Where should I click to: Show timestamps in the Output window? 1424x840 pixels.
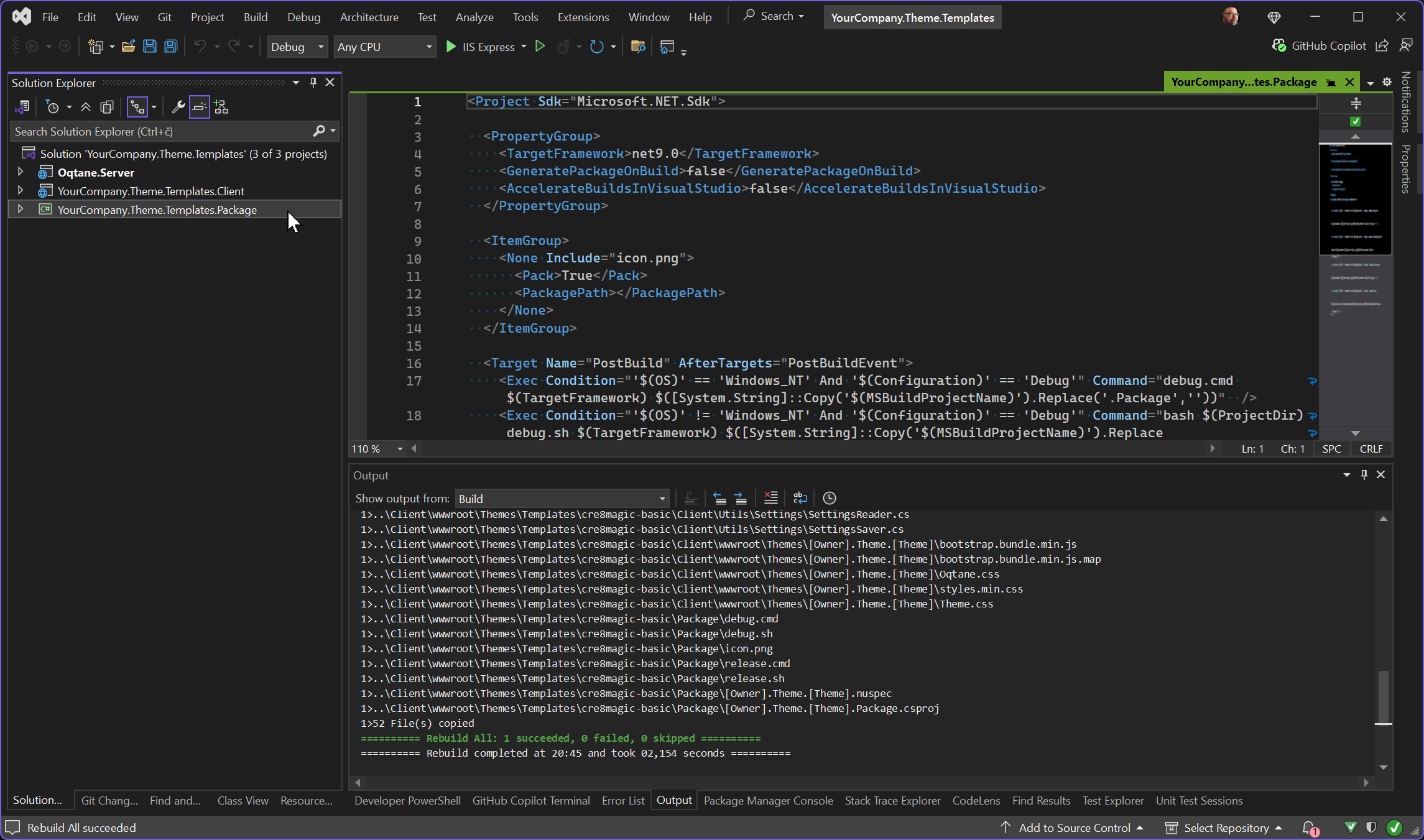click(x=829, y=497)
